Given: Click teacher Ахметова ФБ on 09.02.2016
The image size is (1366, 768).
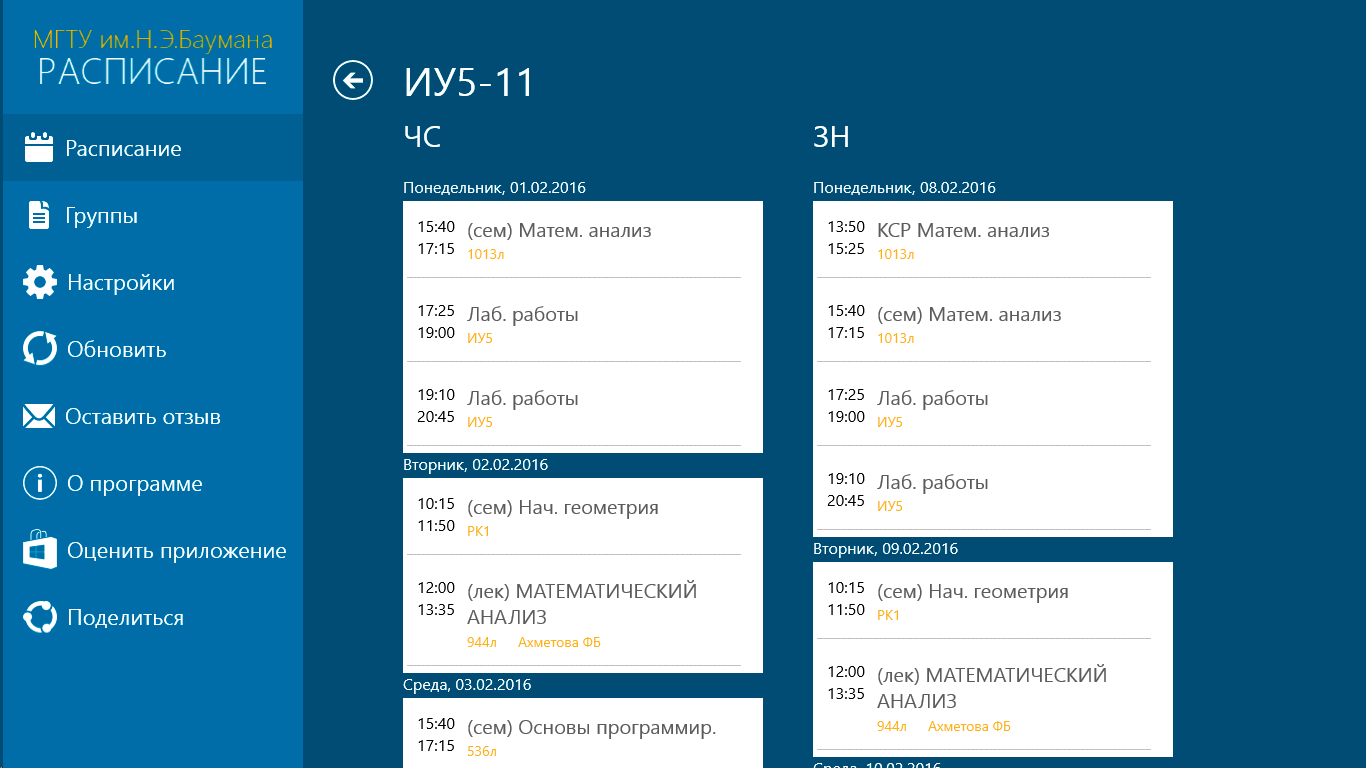Looking at the screenshot, I should [x=969, y=727].
